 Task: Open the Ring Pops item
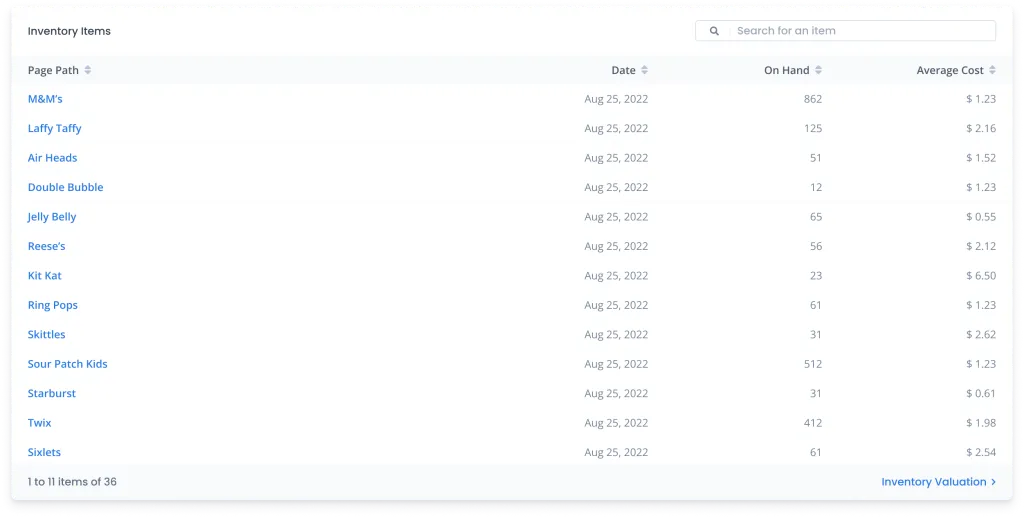[x=52, y=305]
